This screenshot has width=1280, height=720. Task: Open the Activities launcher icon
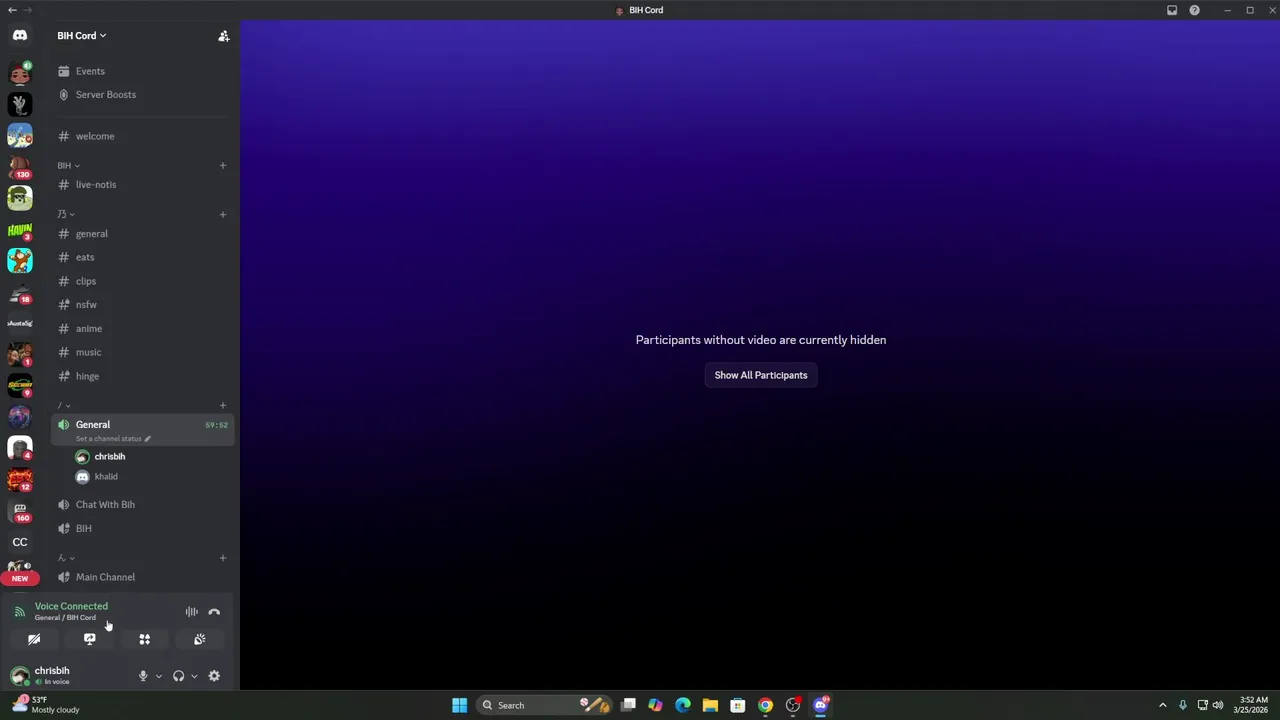tap(144, 639)
